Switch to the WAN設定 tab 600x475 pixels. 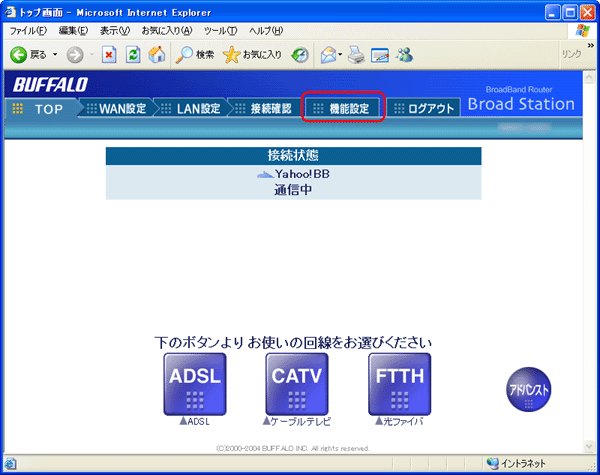(x=116, y=109)
